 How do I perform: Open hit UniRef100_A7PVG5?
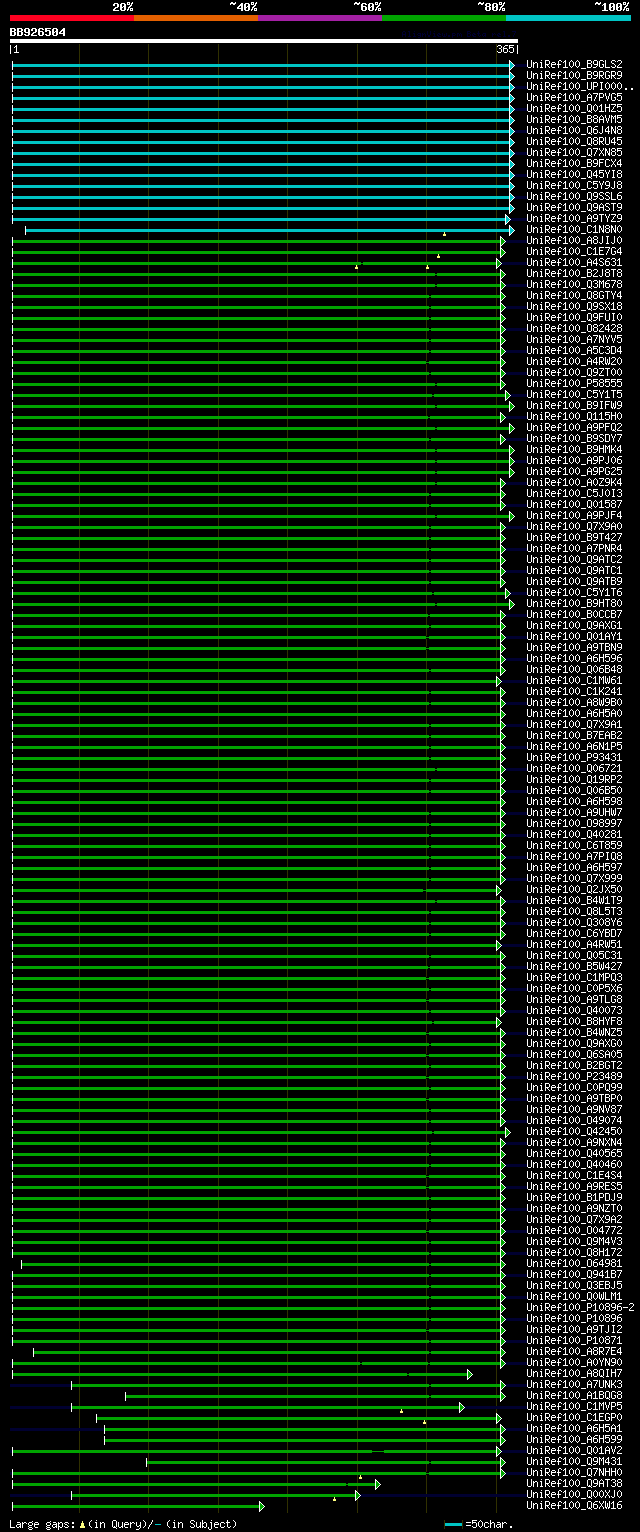click(574, 97)
